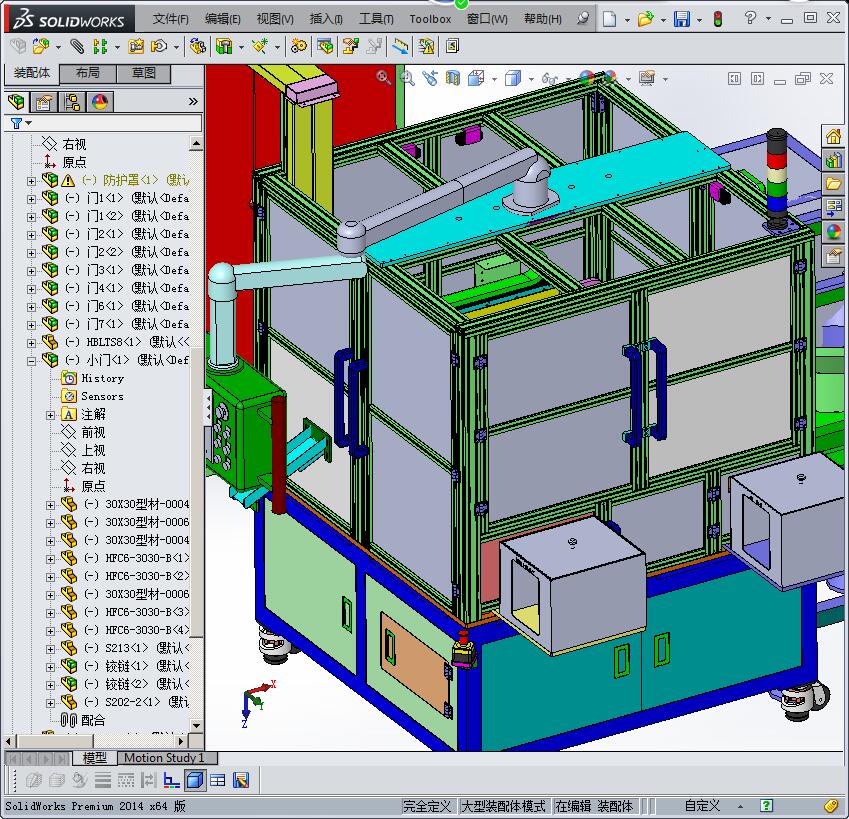Screen dimensions: 849x819
Task: Click the feature tree scroll down arrow
Action: pos(197,725)
